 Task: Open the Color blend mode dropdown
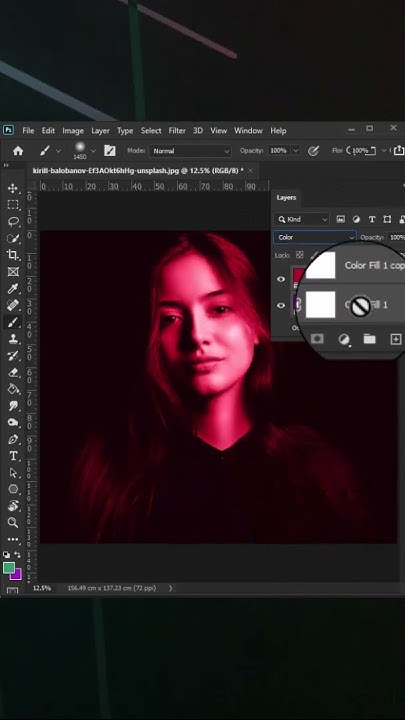pyautogui.click(x=315, y=237)
